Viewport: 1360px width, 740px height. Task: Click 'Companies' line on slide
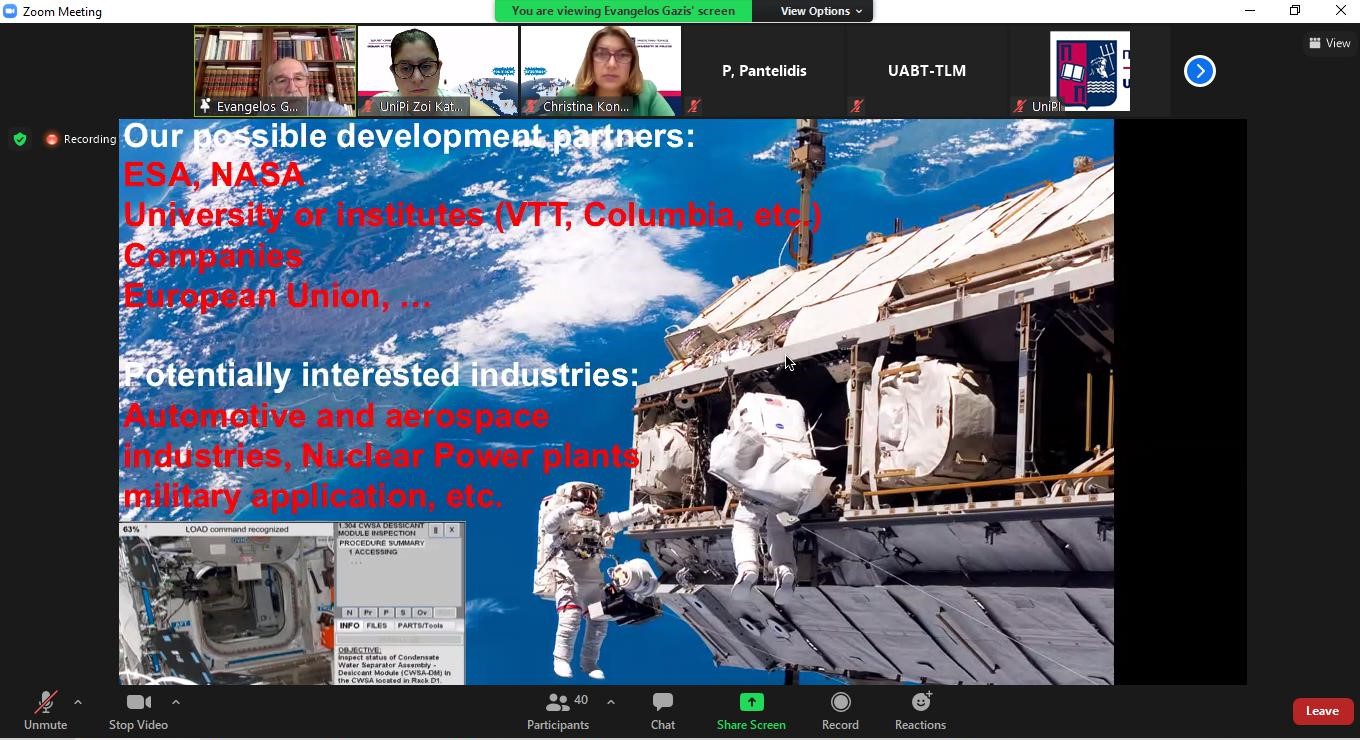pos(213,256)
